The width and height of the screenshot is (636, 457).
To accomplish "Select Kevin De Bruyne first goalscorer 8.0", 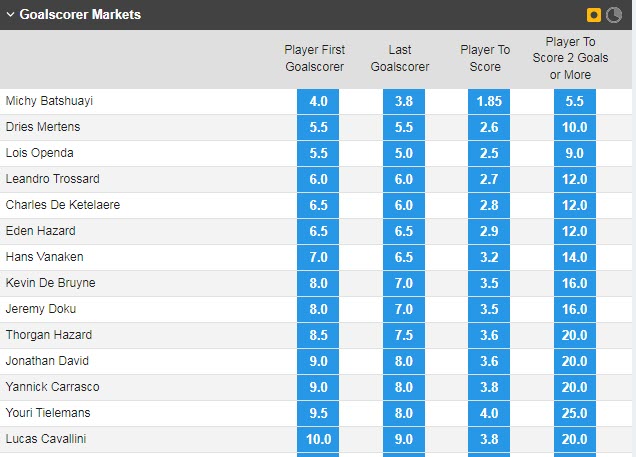I will coord(318,283).
